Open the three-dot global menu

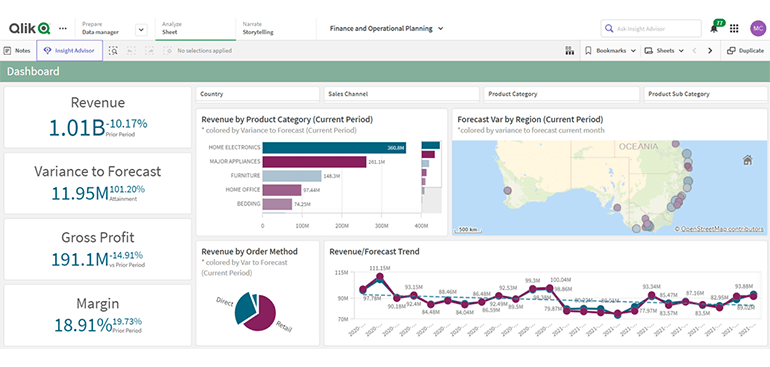coord(63,28)
